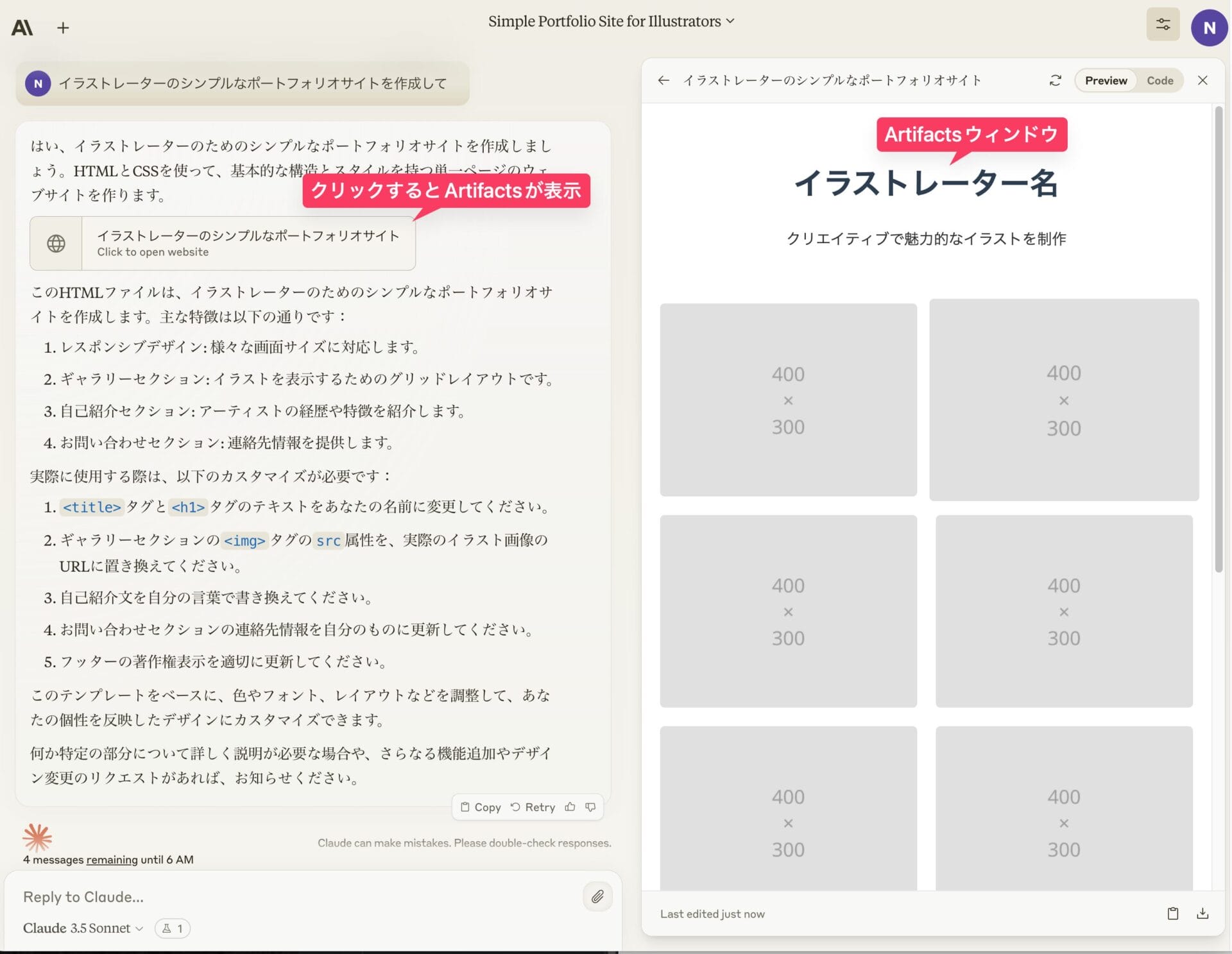
Task: Download the artifact file
Action: pyautogui.click(x=1202, y=914)
